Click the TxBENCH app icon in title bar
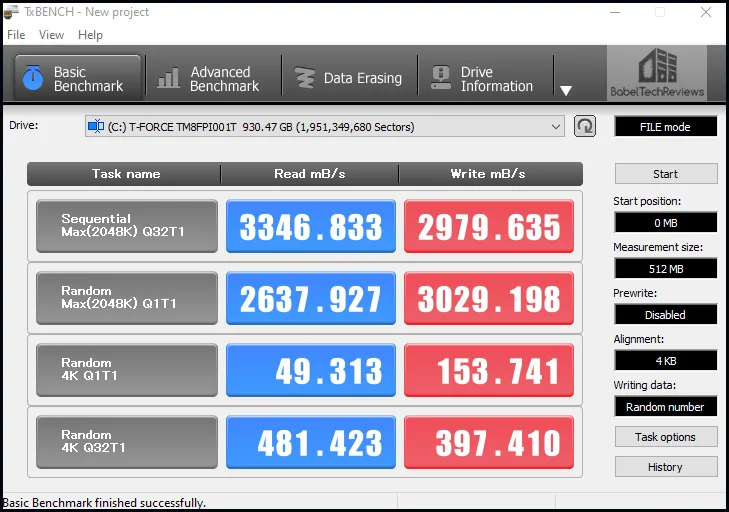 tap(11, 12)
